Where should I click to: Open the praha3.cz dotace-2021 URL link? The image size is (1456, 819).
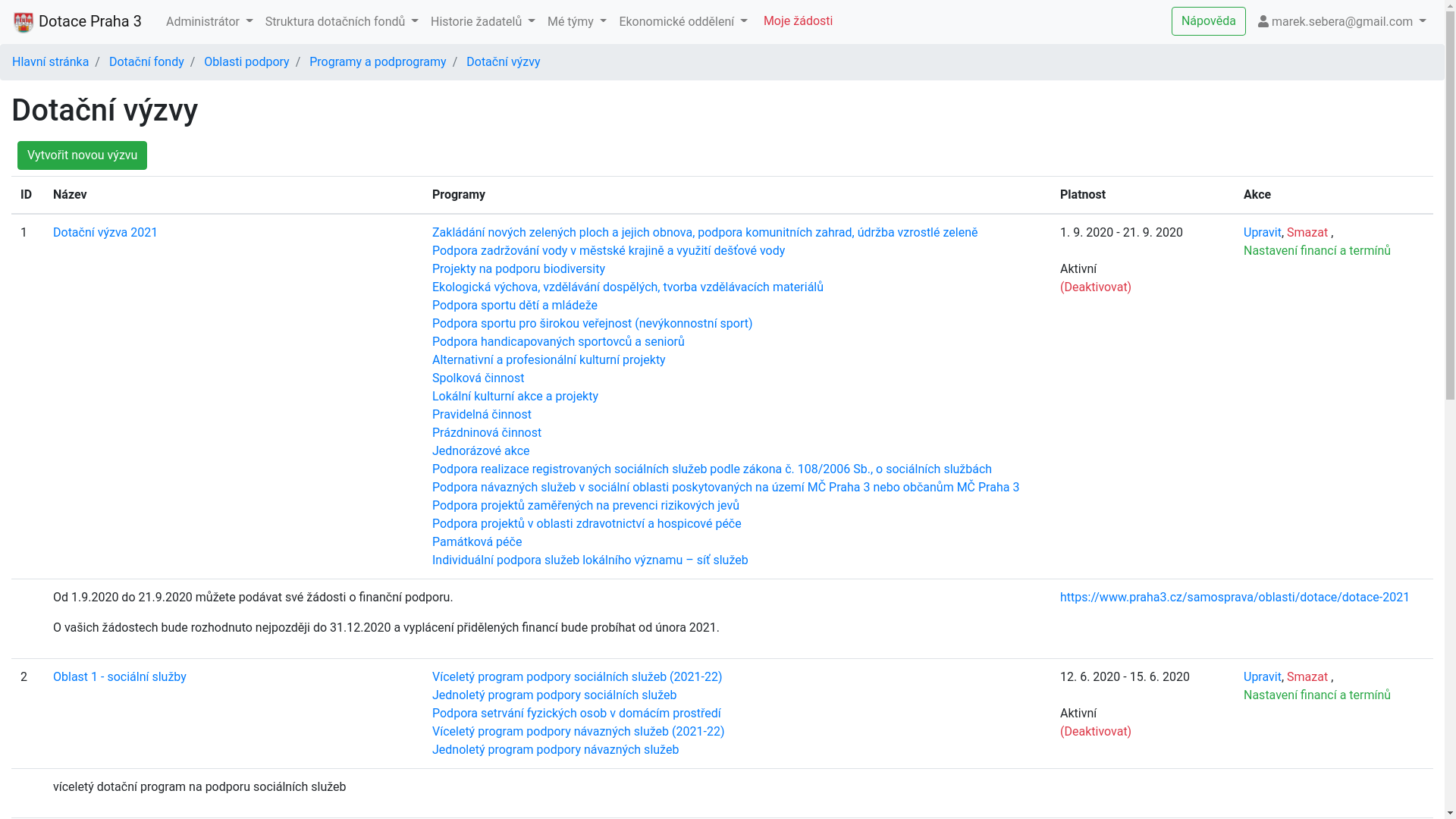pos(1234,598)
